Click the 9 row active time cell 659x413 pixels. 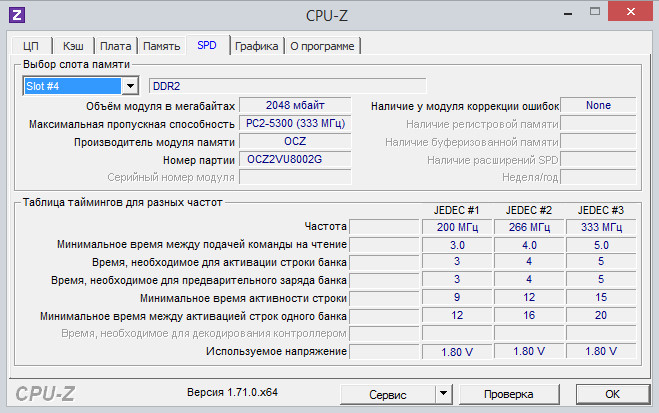click(457, 297)
